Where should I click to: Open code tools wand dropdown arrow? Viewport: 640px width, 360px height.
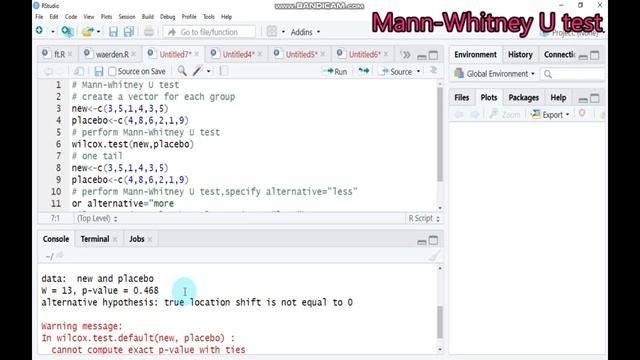[x=209, y=71]
